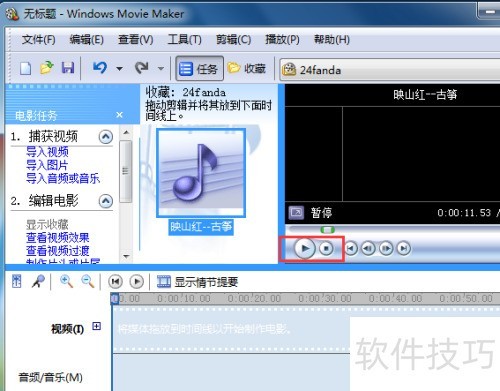Click the Movie Maker title bar icon
Viewport: 500px width, 391px height.
pyautogui.click(x=12, y=13)
